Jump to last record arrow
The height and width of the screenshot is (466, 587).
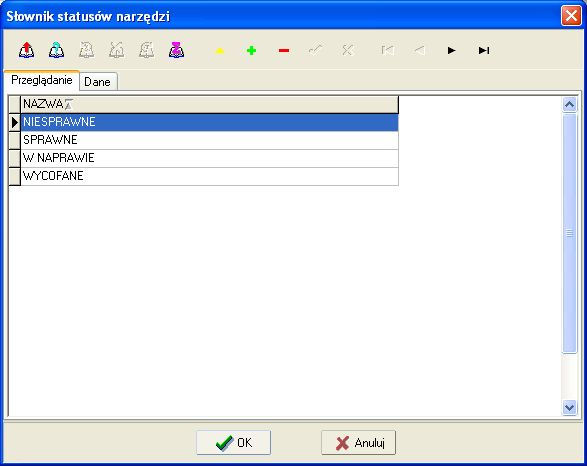pos(484,50)
